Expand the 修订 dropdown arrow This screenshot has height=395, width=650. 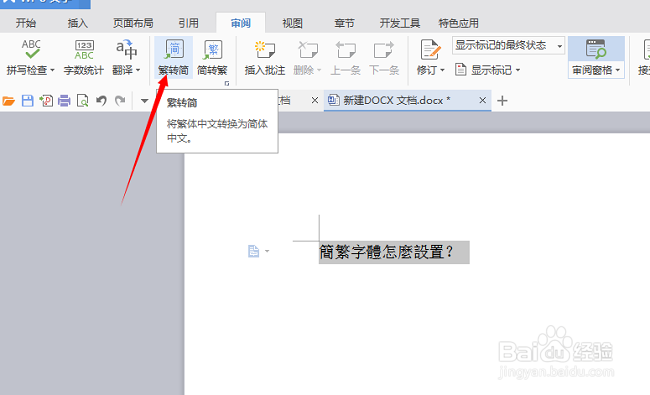(x=442, y=70)
